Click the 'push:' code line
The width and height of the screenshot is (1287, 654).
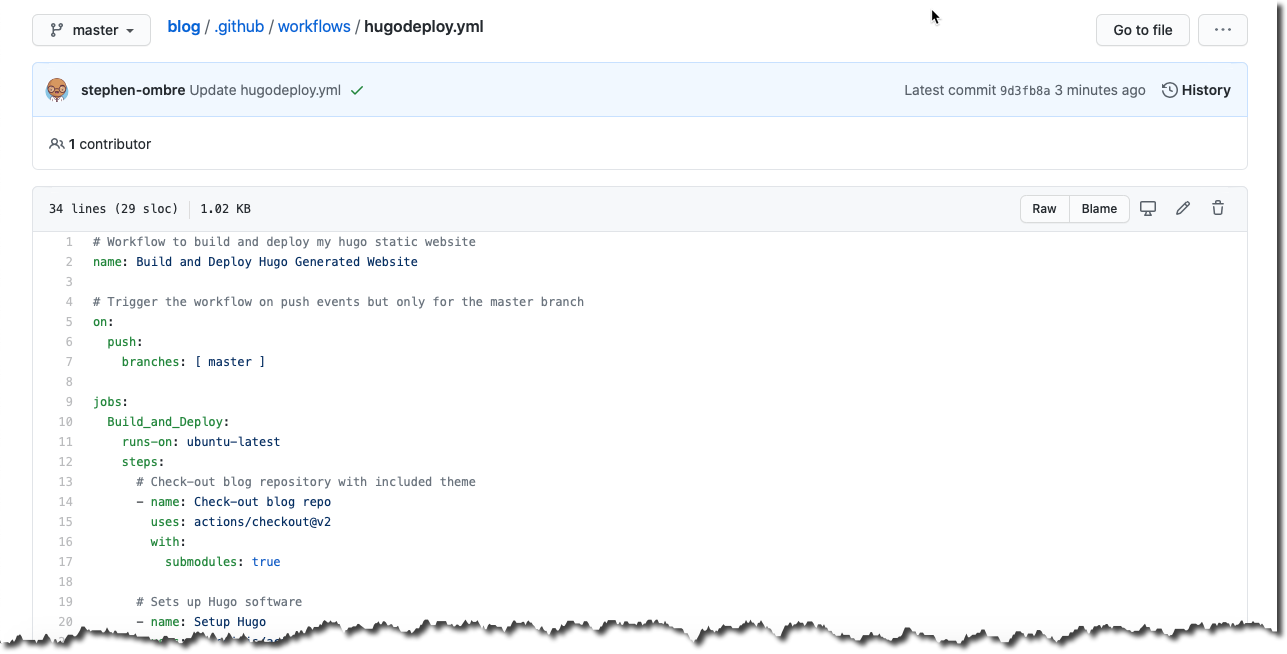click(x=125, y=342)
